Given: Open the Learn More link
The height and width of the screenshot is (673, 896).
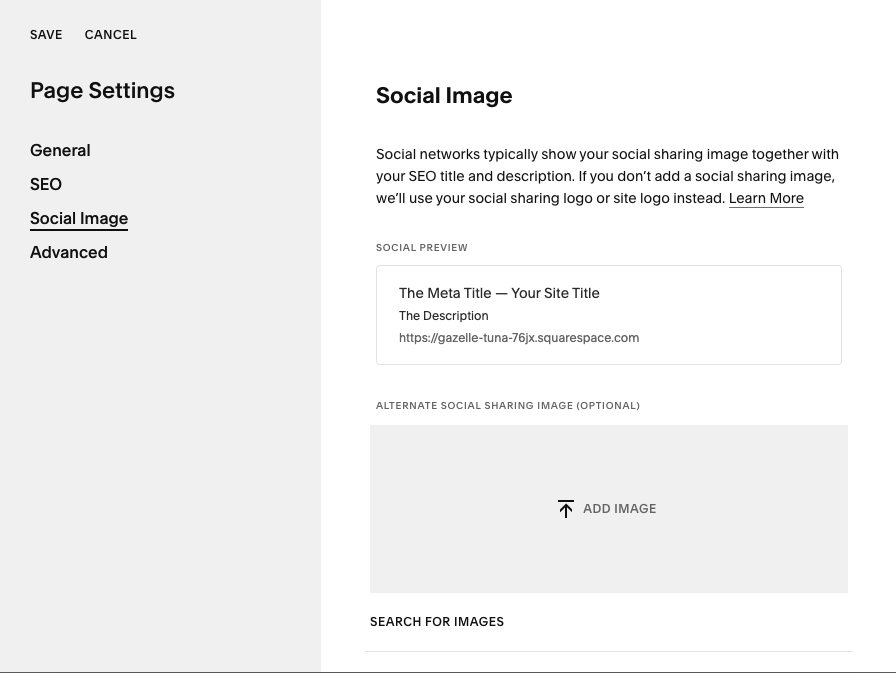Looking at the screenshot, I should pyautogui.click(x=766, y=198).
